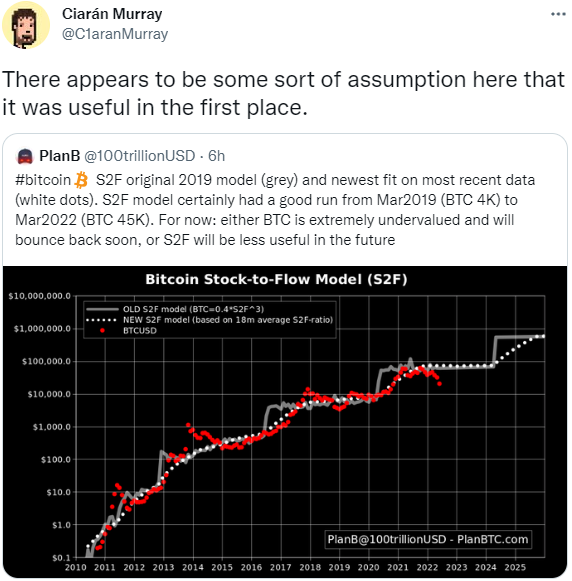Open the three-dot more options menu
Screen dimensions: 572x581
[x=558, y=14]
